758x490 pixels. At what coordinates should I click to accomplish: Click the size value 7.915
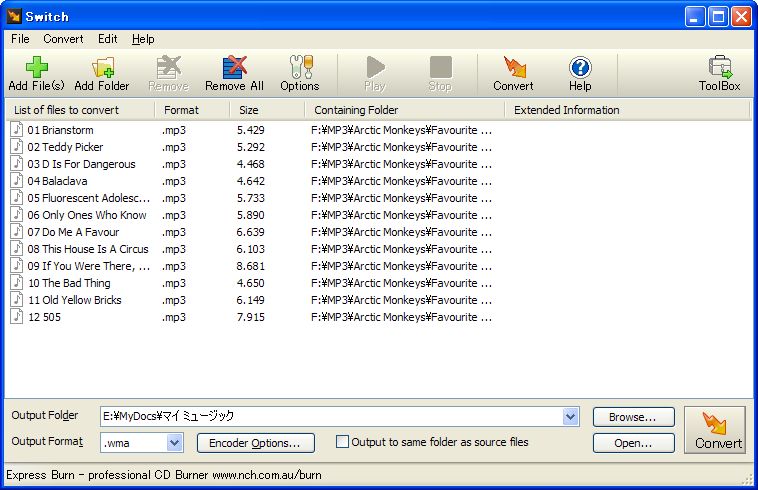coord(250,317)
